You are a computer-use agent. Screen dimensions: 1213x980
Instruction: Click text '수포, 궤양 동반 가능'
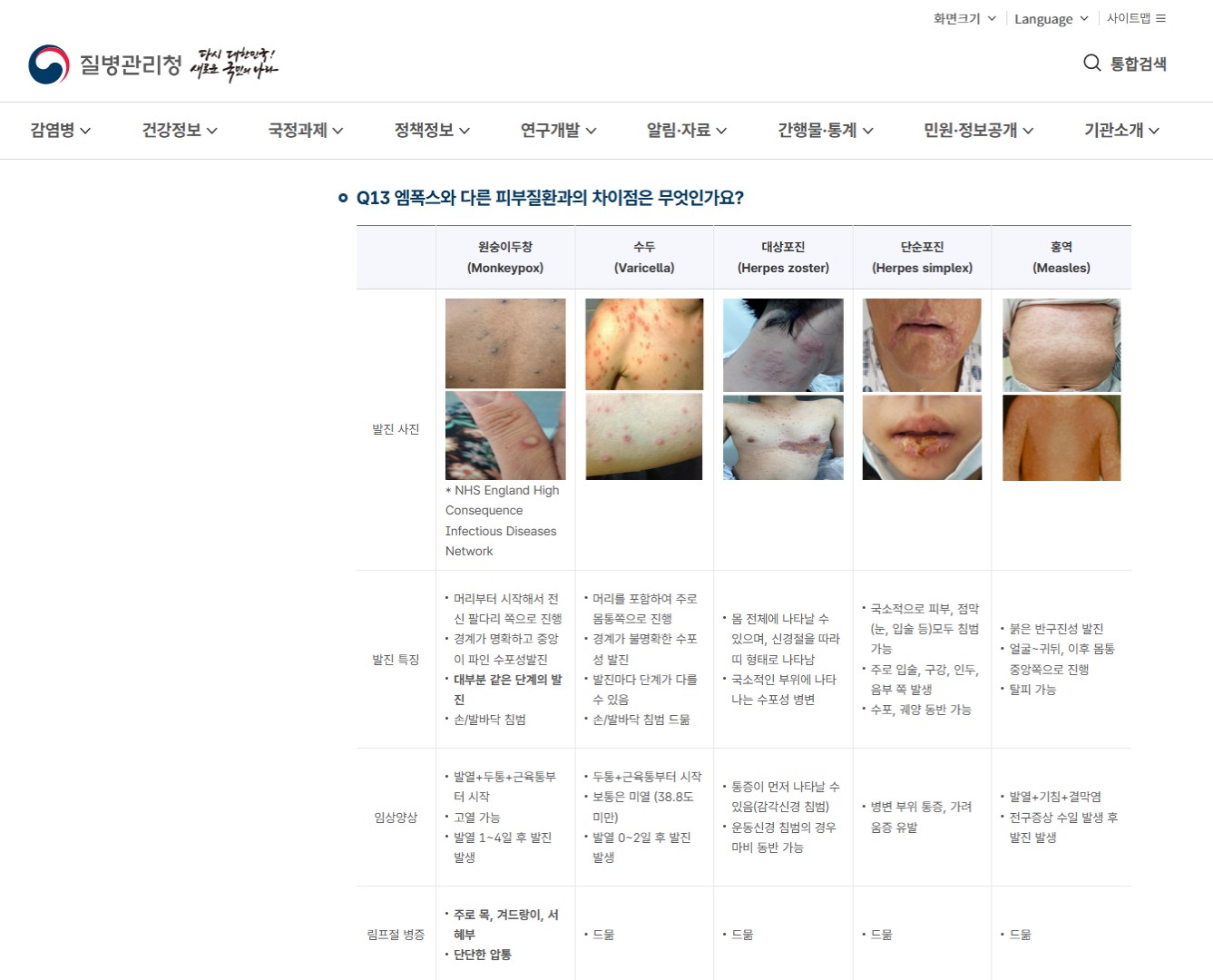(920, 710)
